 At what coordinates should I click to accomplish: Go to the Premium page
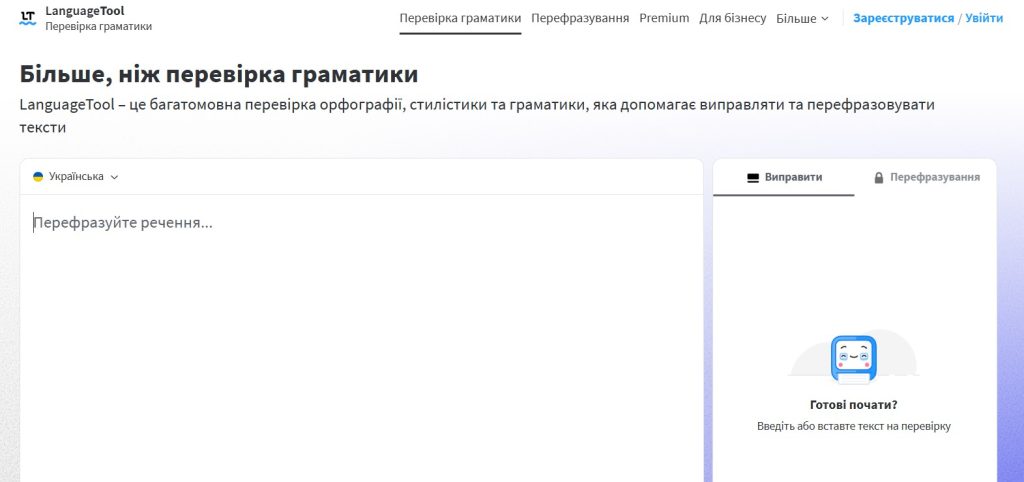(x=664, y=18)
